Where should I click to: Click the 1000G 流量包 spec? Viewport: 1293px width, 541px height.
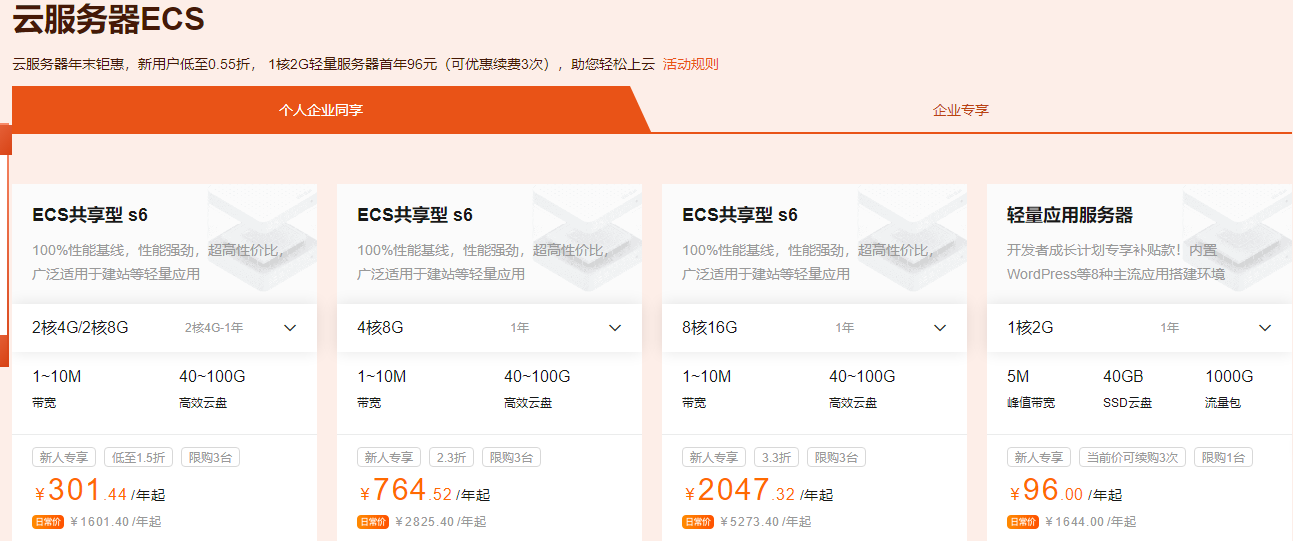(x=1229, y=389)
